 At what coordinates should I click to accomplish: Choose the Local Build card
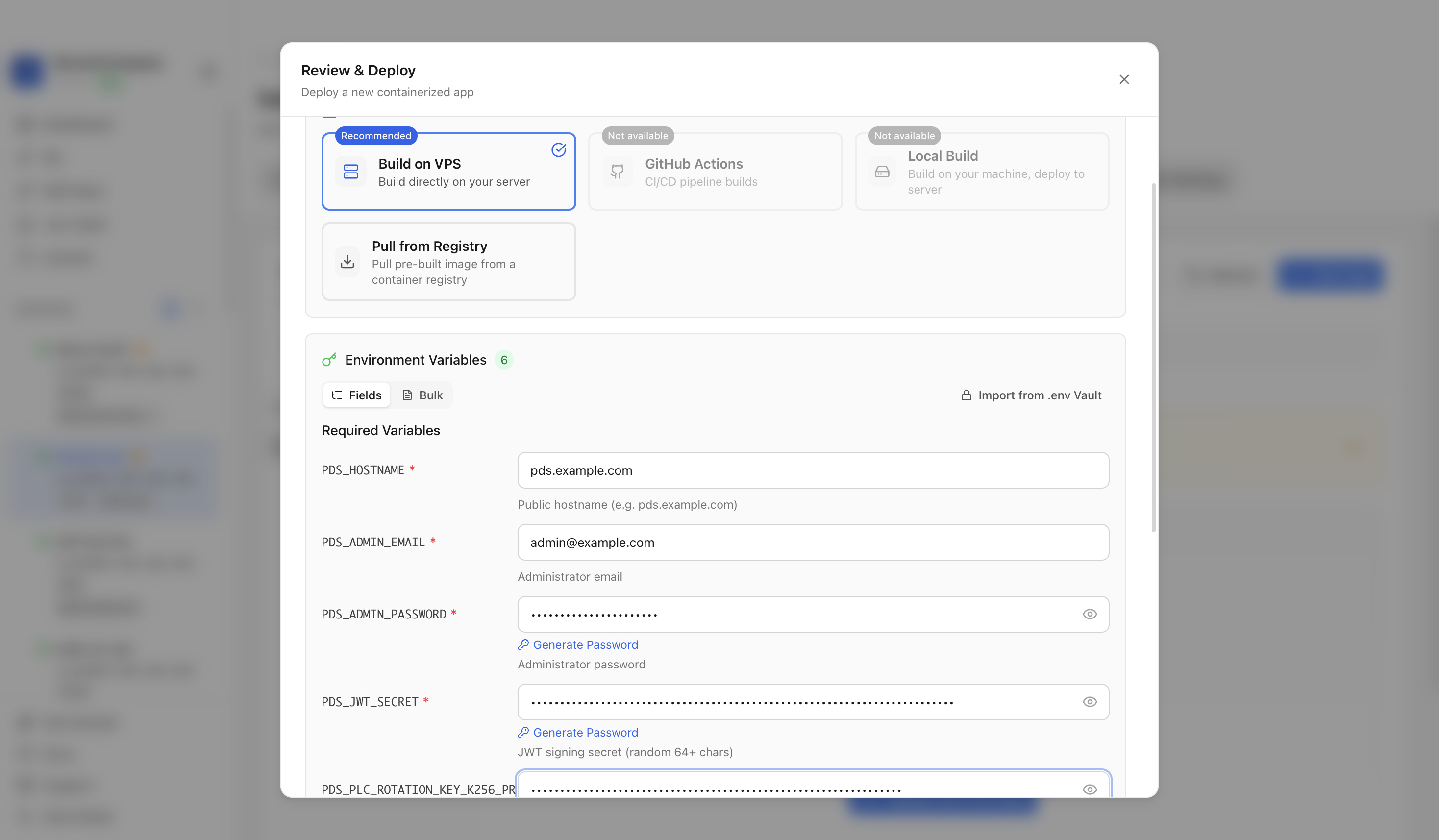pos(982,172)
